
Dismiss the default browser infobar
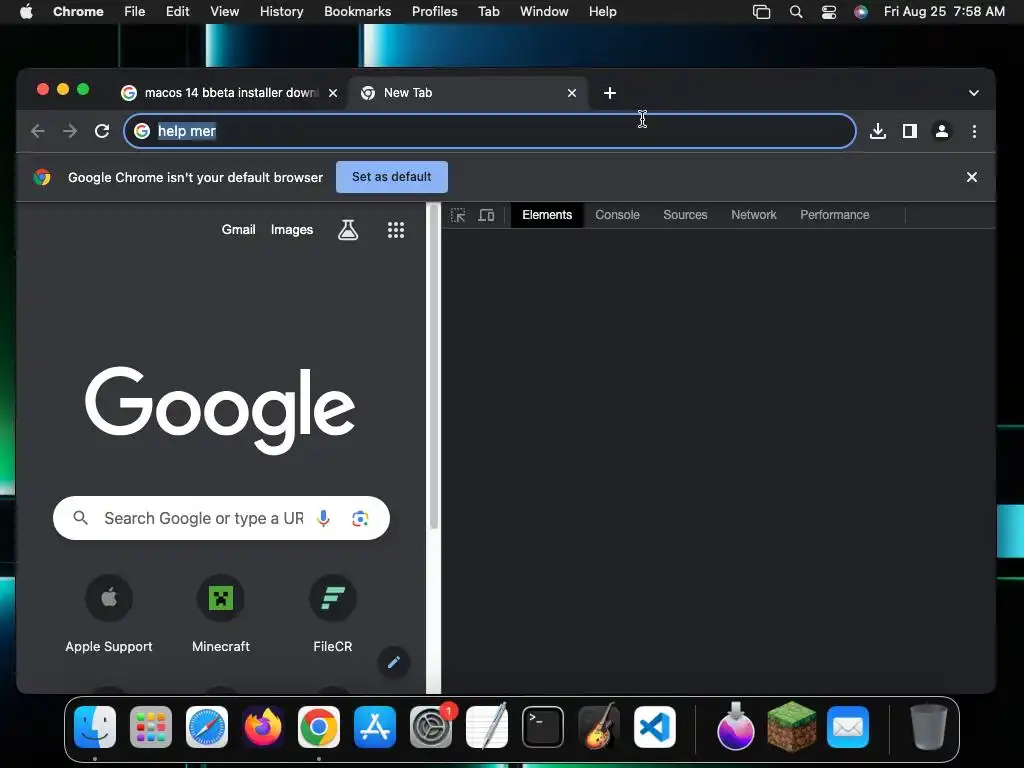point(972,177)
